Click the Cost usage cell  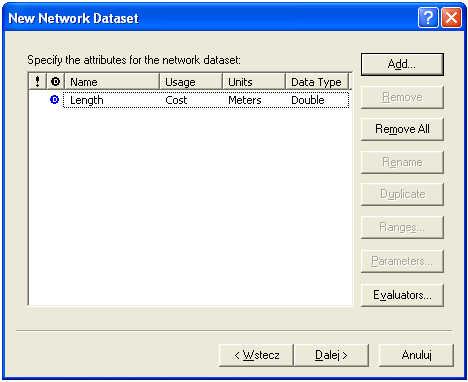(x=176, y=100)
